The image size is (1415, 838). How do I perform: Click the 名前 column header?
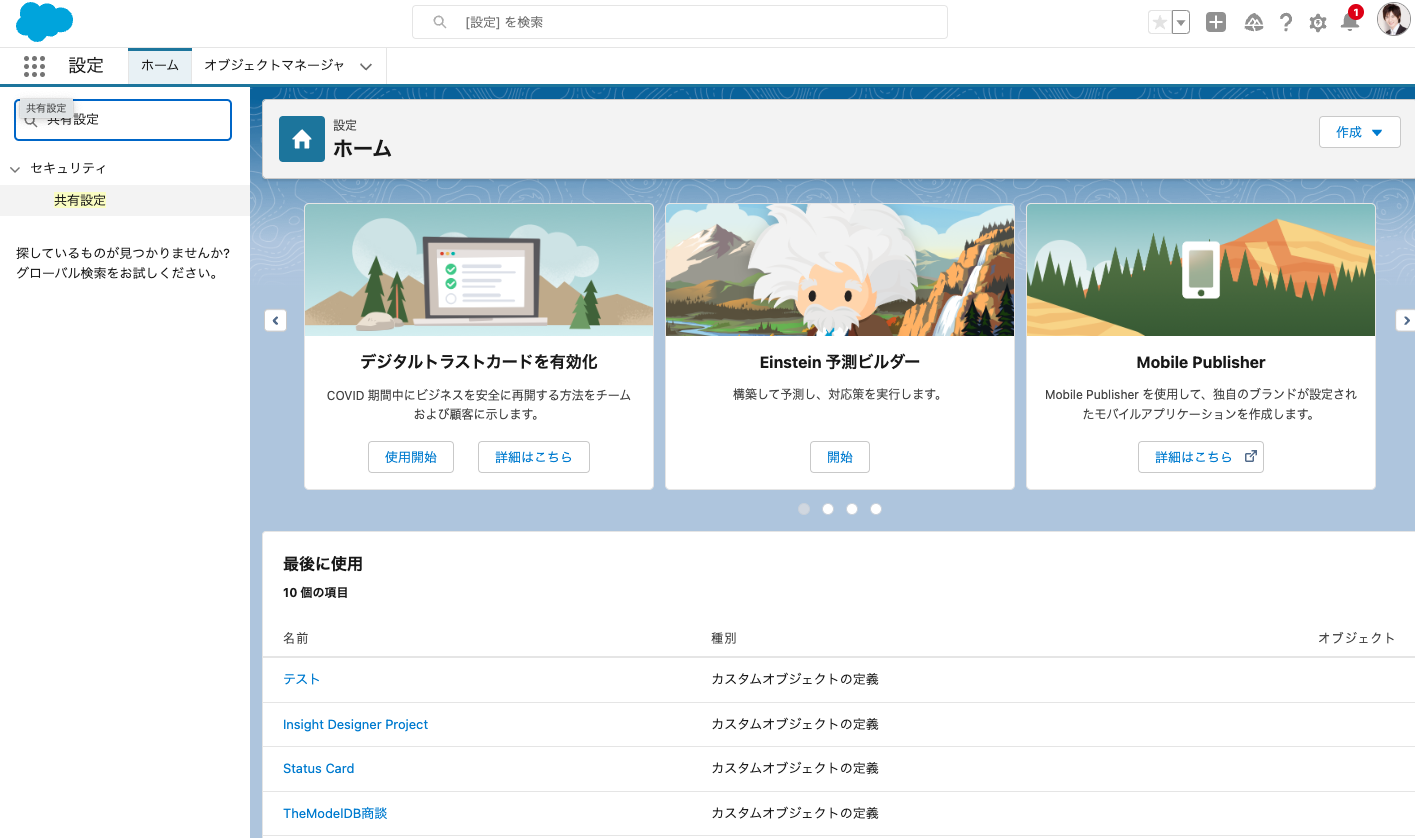tap(296, 638)
